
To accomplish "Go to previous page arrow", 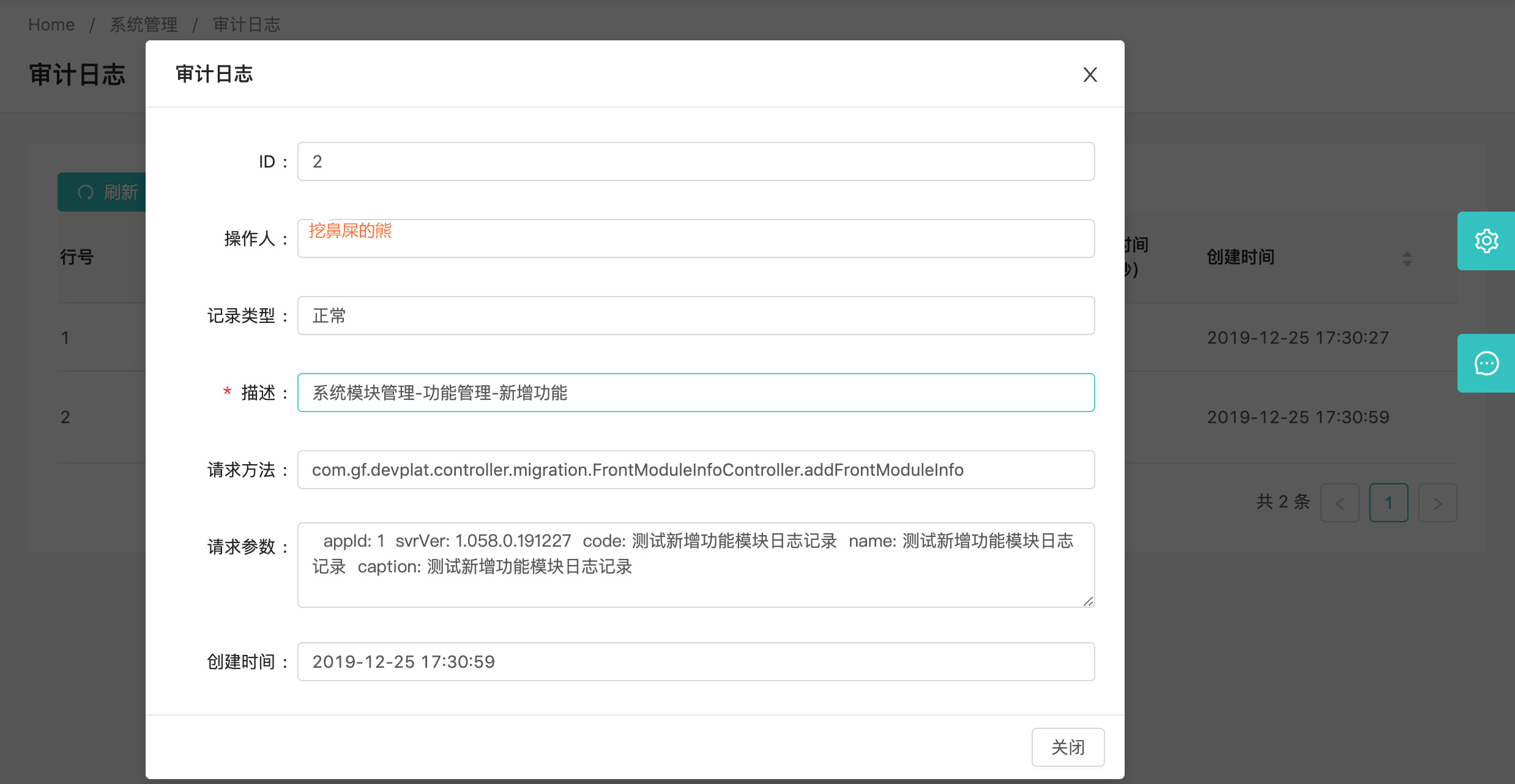I will tap(1339, 503).
